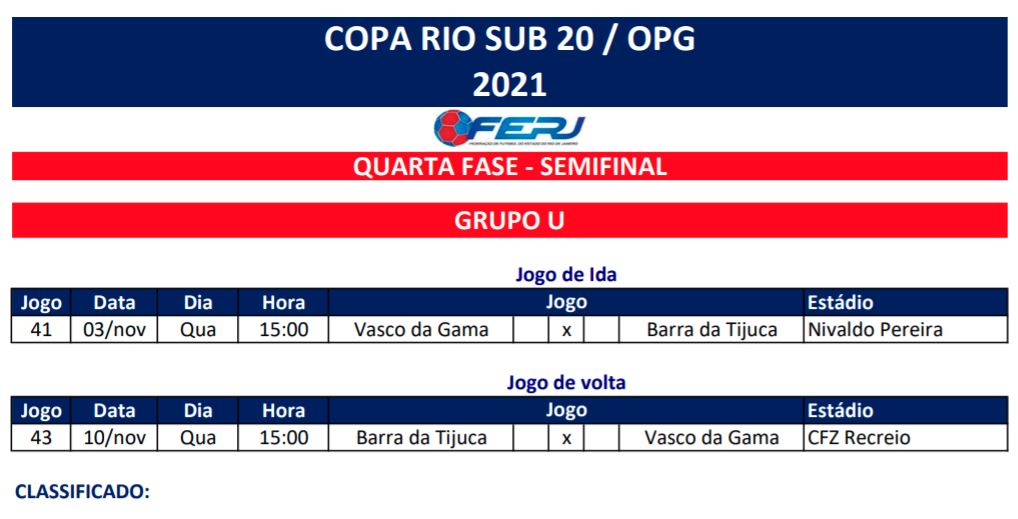The height and width of the screenshot is (519, 1018).
Task: Click the CLASSIFICADO label
Action: coord(82,491)
